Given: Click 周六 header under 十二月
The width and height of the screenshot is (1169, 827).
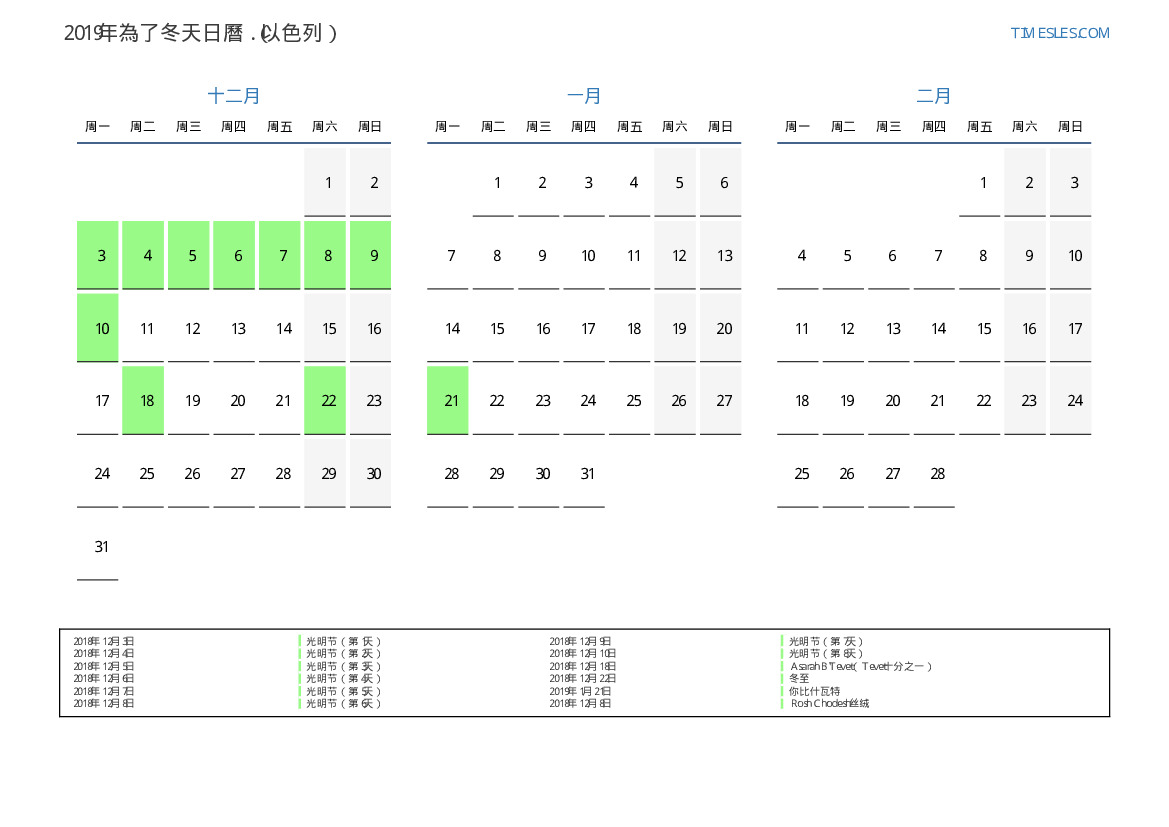Looking at the screenshot, I should [x=324, y=127].
